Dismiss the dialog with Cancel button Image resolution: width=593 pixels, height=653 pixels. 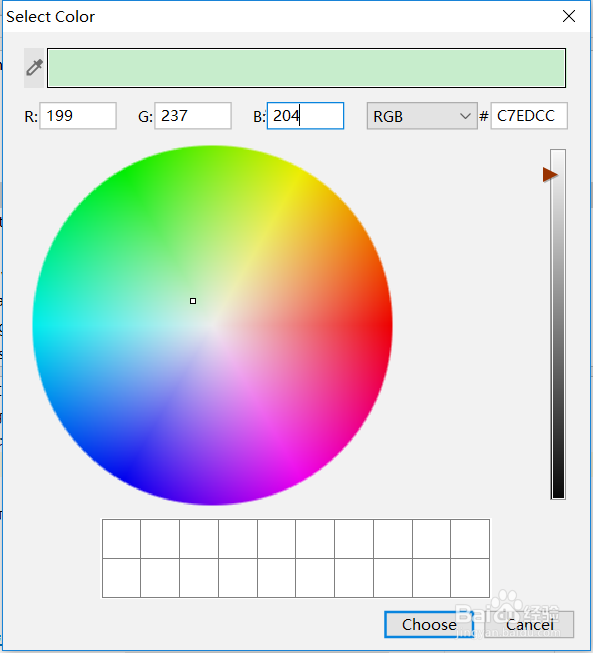pos(529,624)
